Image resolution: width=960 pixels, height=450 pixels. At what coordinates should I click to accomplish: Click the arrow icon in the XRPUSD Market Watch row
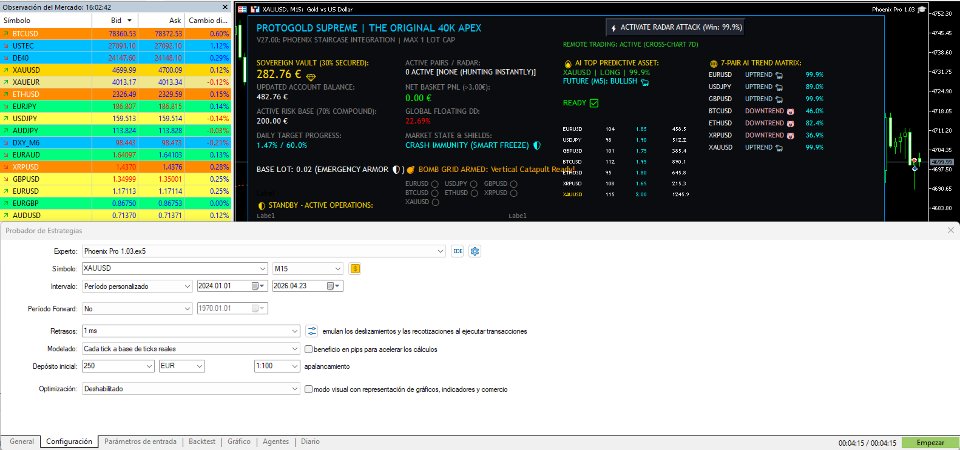point(6,167)
